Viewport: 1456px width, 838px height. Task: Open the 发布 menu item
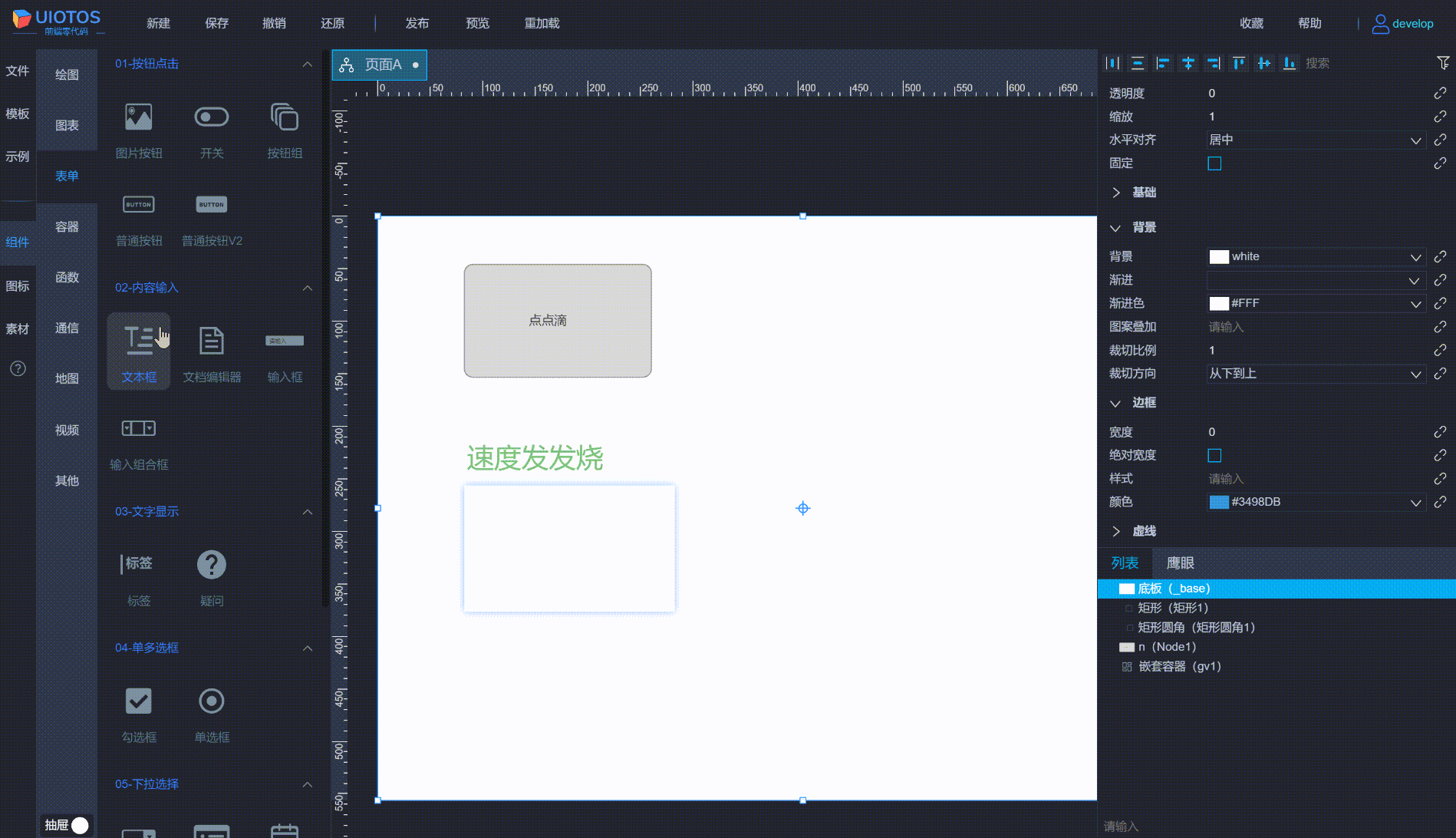(x=417, y=23)
